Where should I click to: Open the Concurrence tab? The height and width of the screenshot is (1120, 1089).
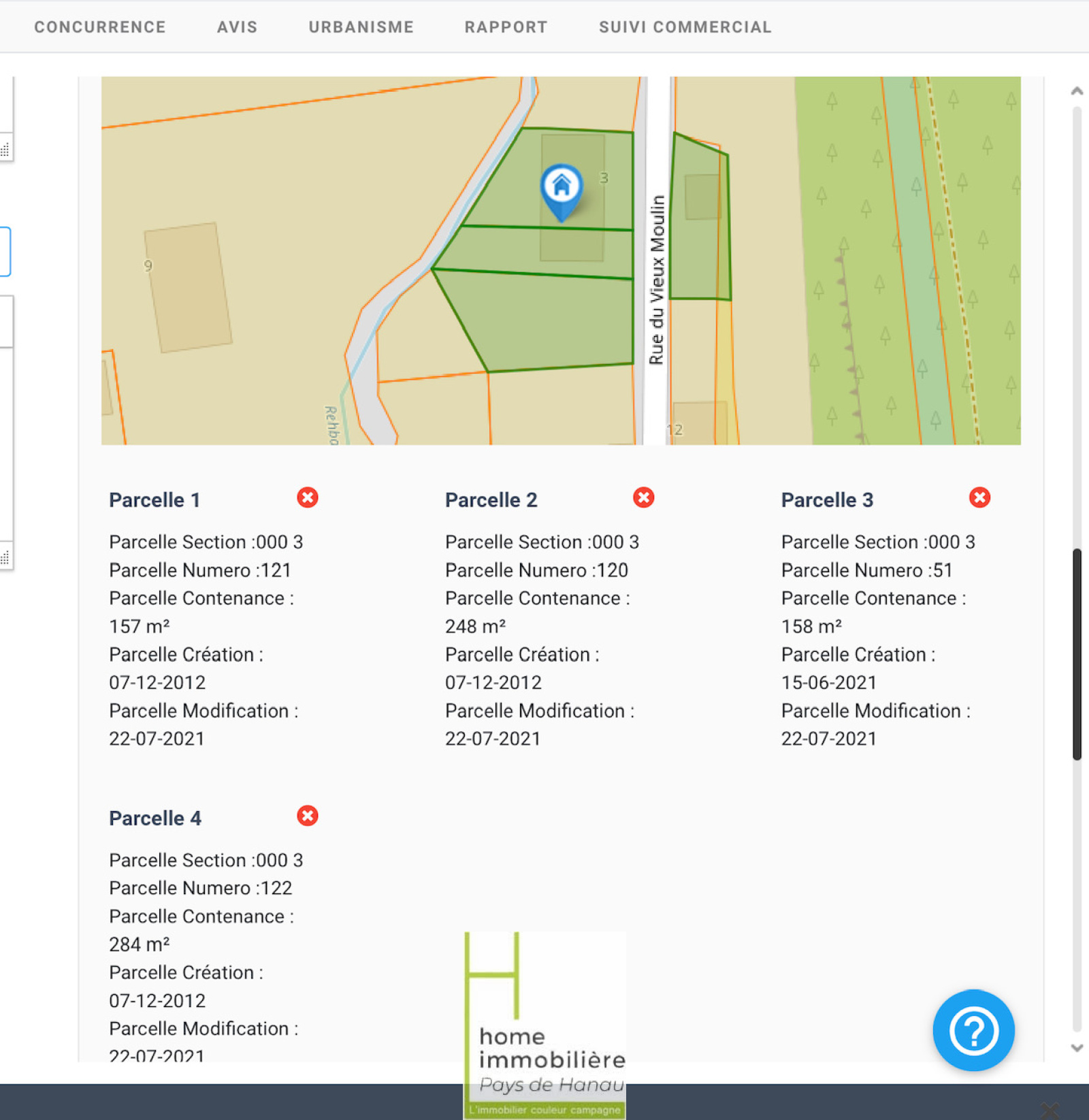coord(100,27)
